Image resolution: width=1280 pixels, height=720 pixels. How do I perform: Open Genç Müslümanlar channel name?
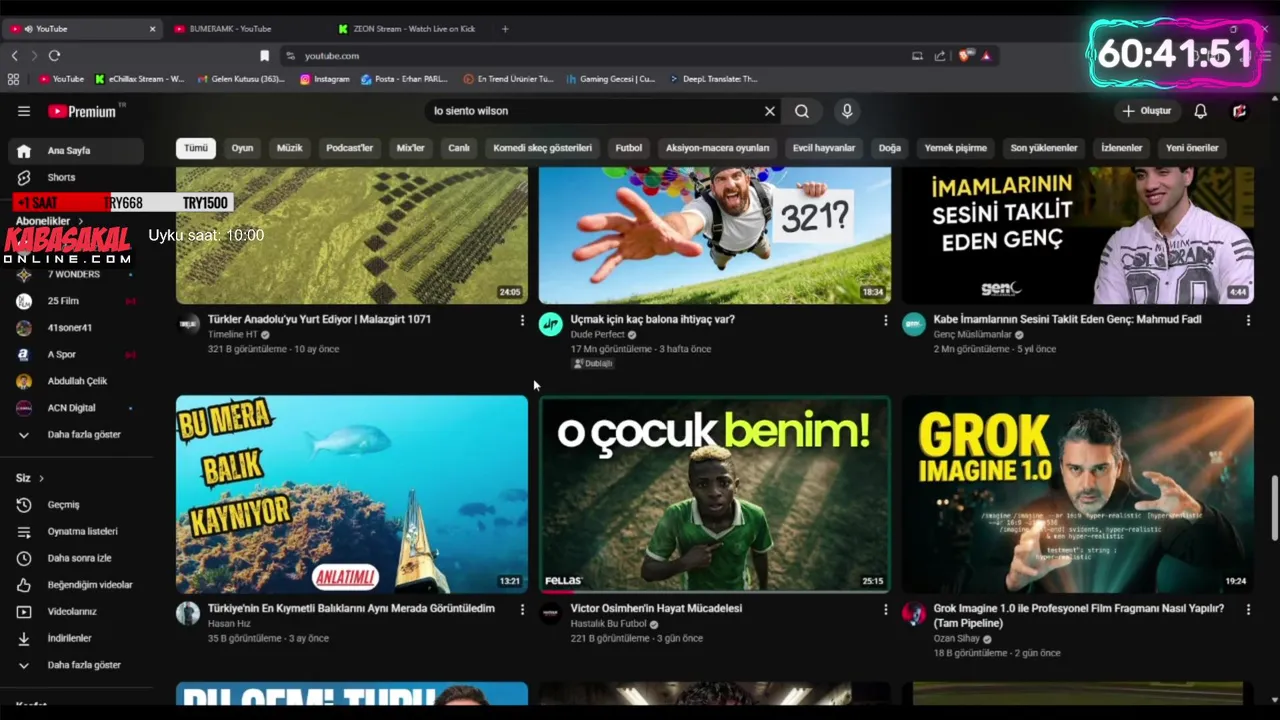972,335
